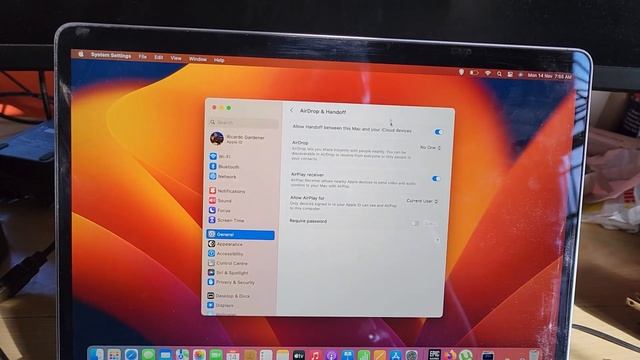Open Messages from the Dock
The height and width of the screenshot is (360, 640).
148,354
